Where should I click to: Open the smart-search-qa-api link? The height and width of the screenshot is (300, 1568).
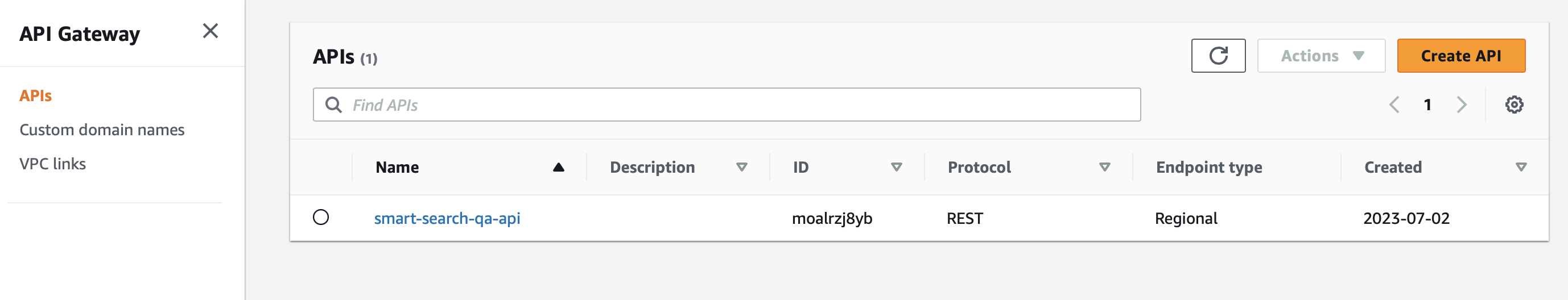(447, 218)
